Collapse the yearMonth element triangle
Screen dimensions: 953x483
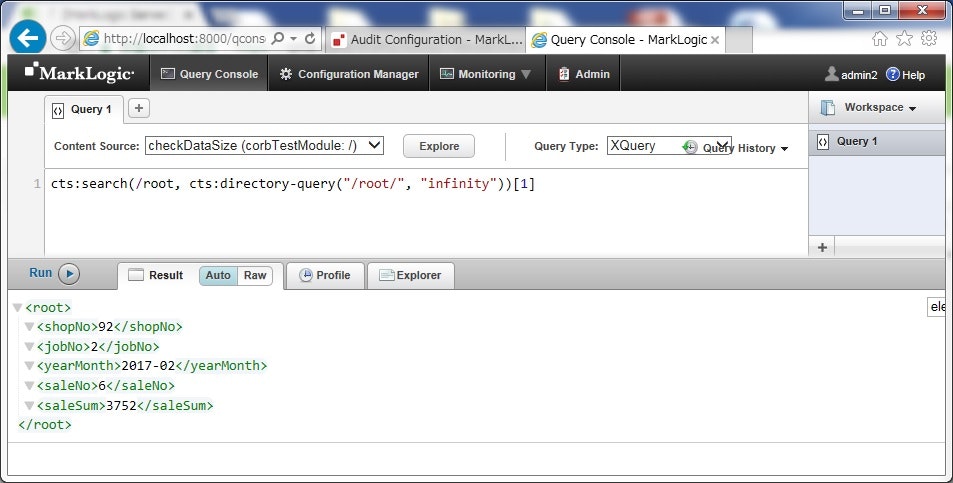[x=29, y=366]
